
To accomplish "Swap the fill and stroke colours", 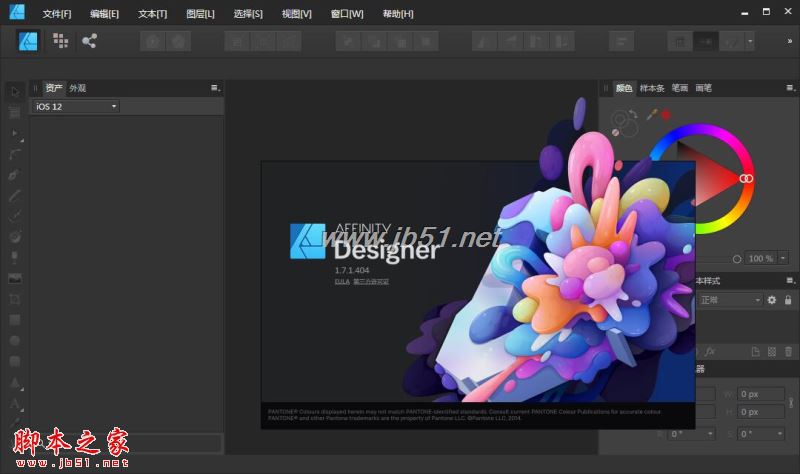I will (633, 114).
